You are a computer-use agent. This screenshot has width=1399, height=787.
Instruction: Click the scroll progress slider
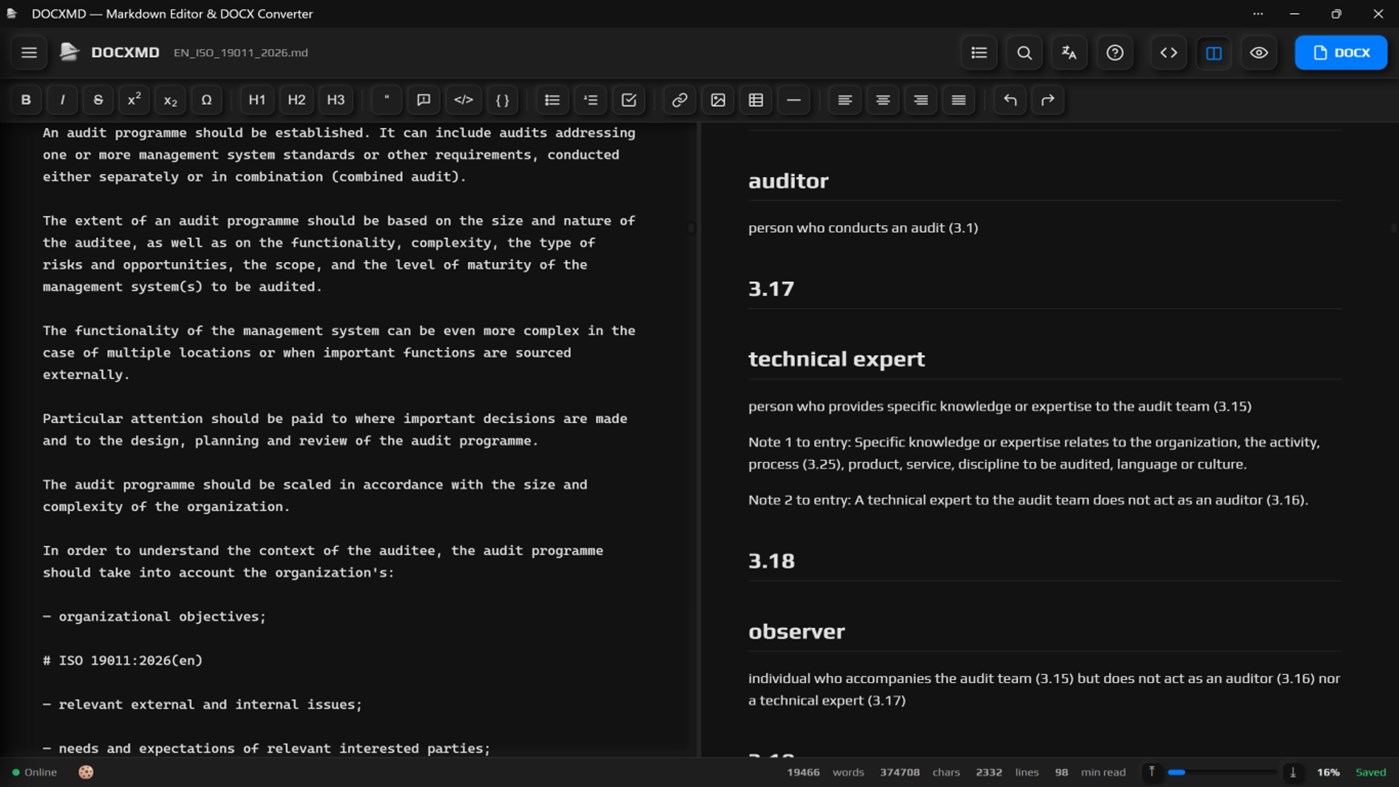(x=1222, y=772)
